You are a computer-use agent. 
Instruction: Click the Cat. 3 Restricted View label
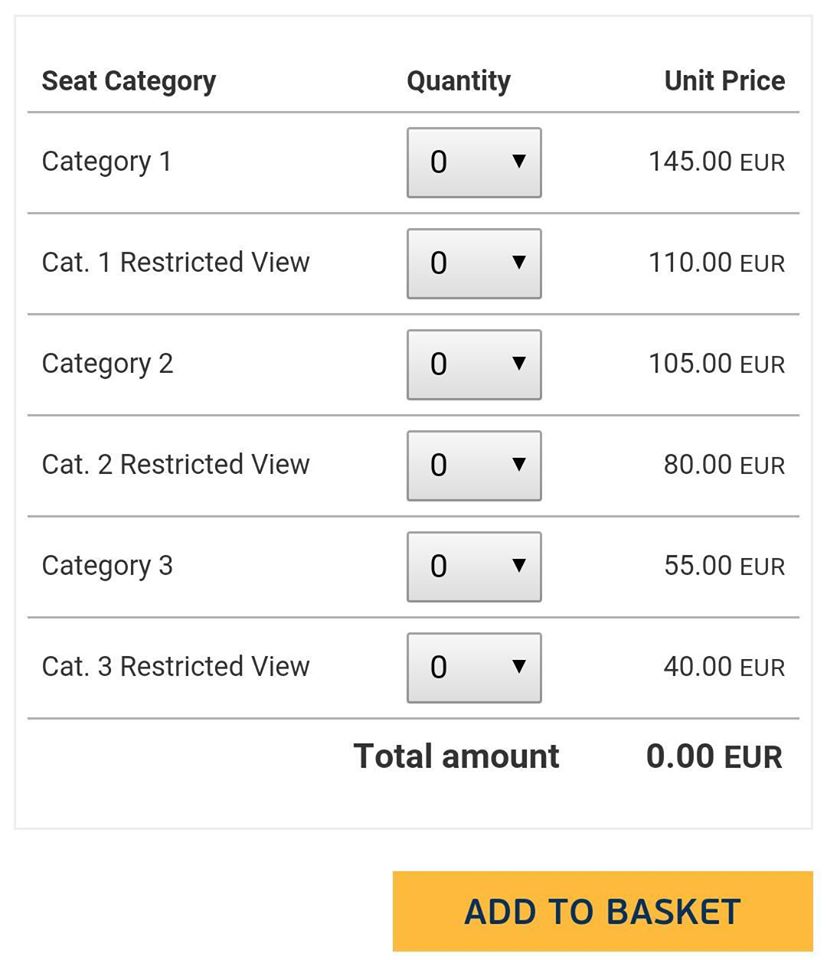pyautogui.click(x=176, y=667)
